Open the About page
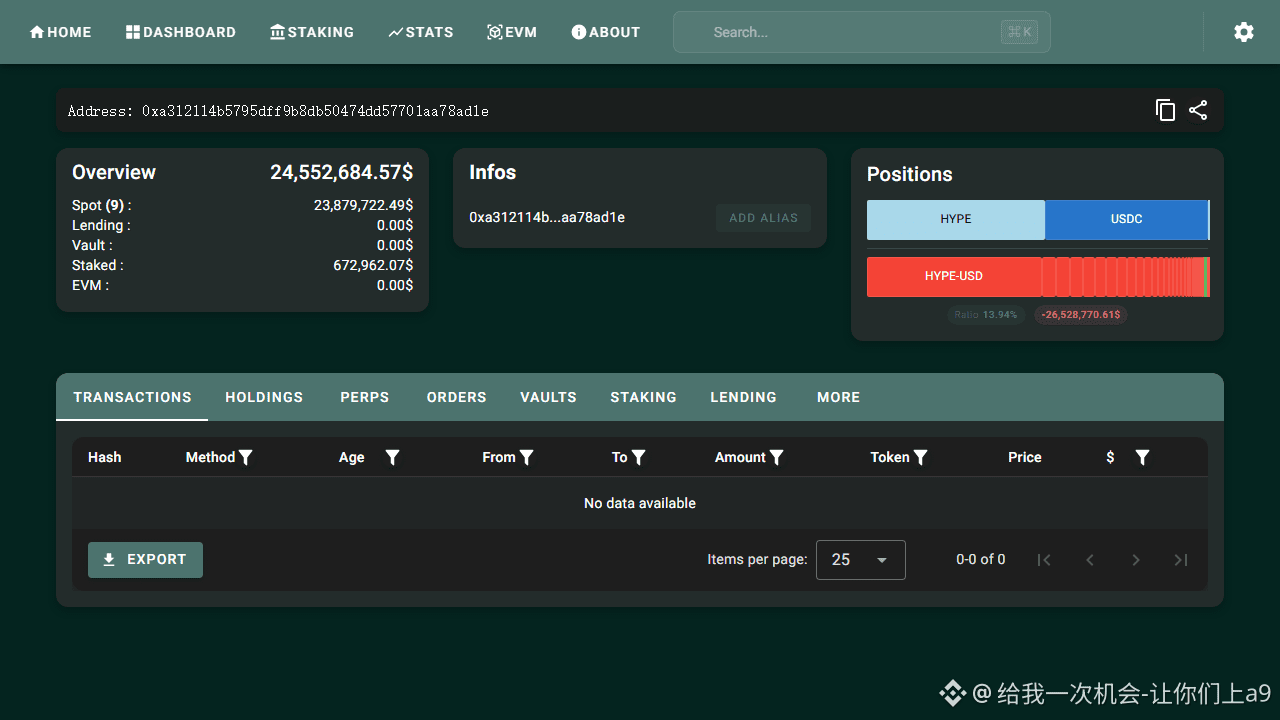 (606, 32)
